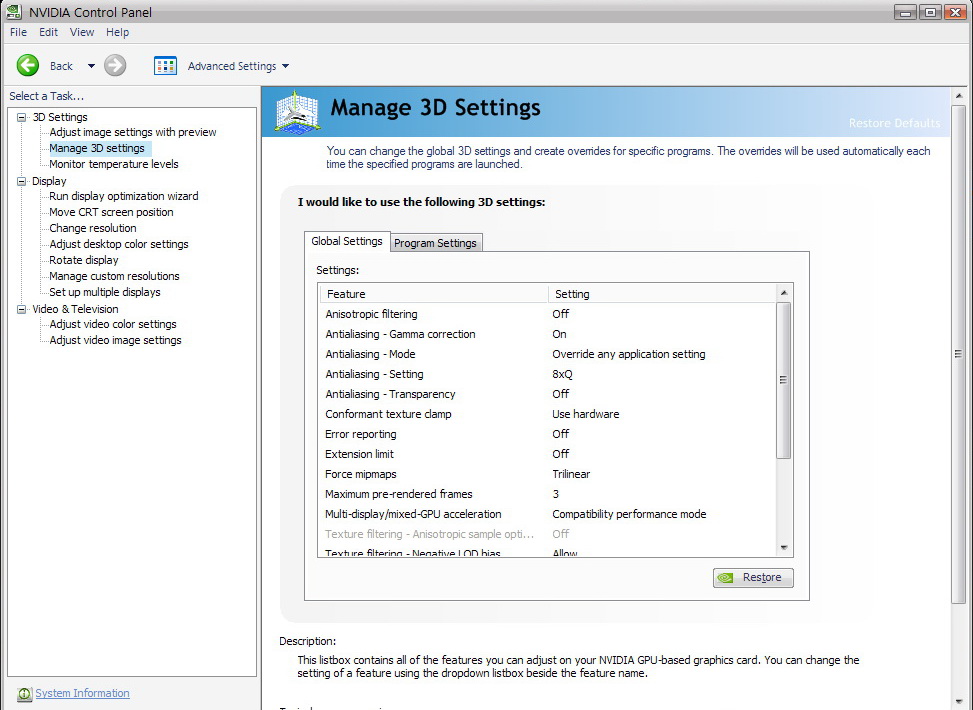
Task: Open the Edit menu
Action: click(x=48, y=32)
